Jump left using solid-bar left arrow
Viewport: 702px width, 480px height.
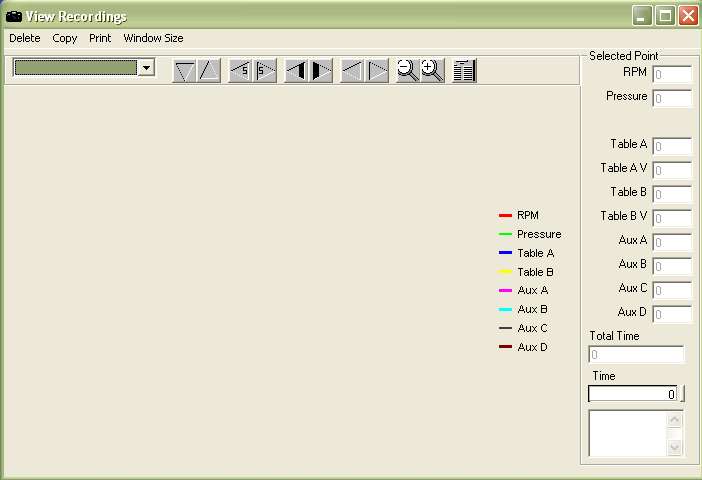click(296, 71)
